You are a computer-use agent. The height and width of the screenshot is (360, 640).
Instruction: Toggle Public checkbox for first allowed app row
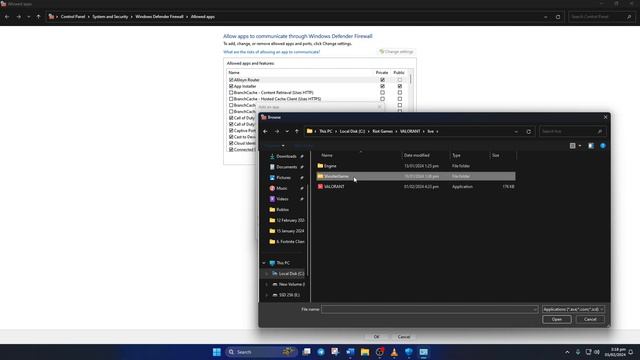pyautogui.click(x=400, y=80)
